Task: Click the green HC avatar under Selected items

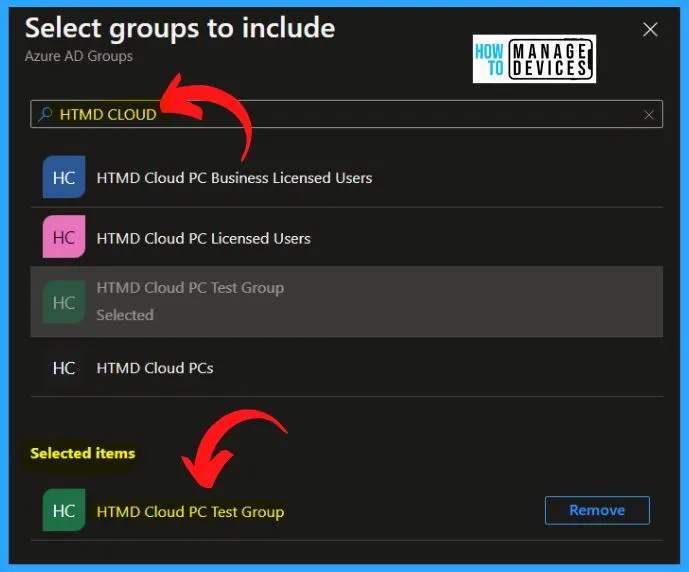Action: [64, 510]
